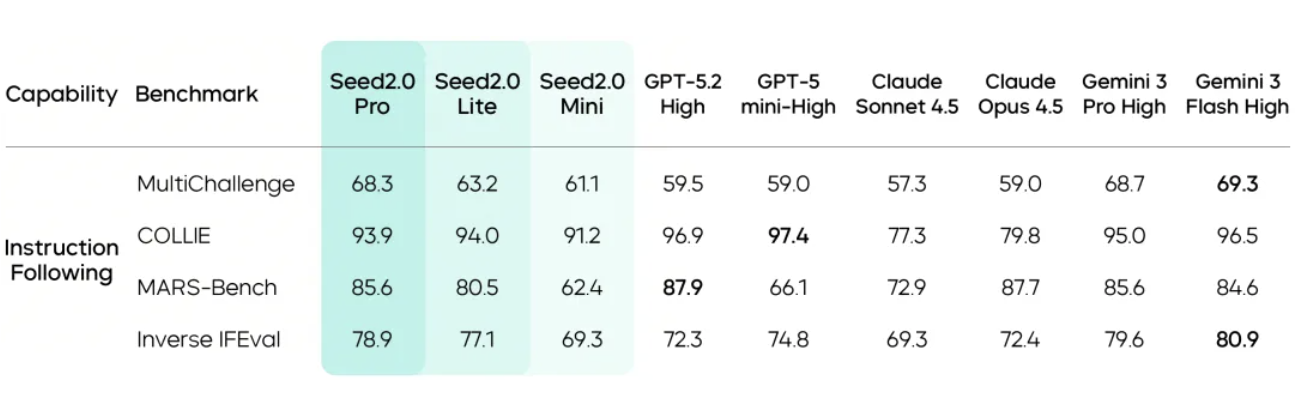Image resolution: width=1312 pixels, height=402 pixels.
Task: Select the Benchmark column header
Action: click(x=196, y=94)
